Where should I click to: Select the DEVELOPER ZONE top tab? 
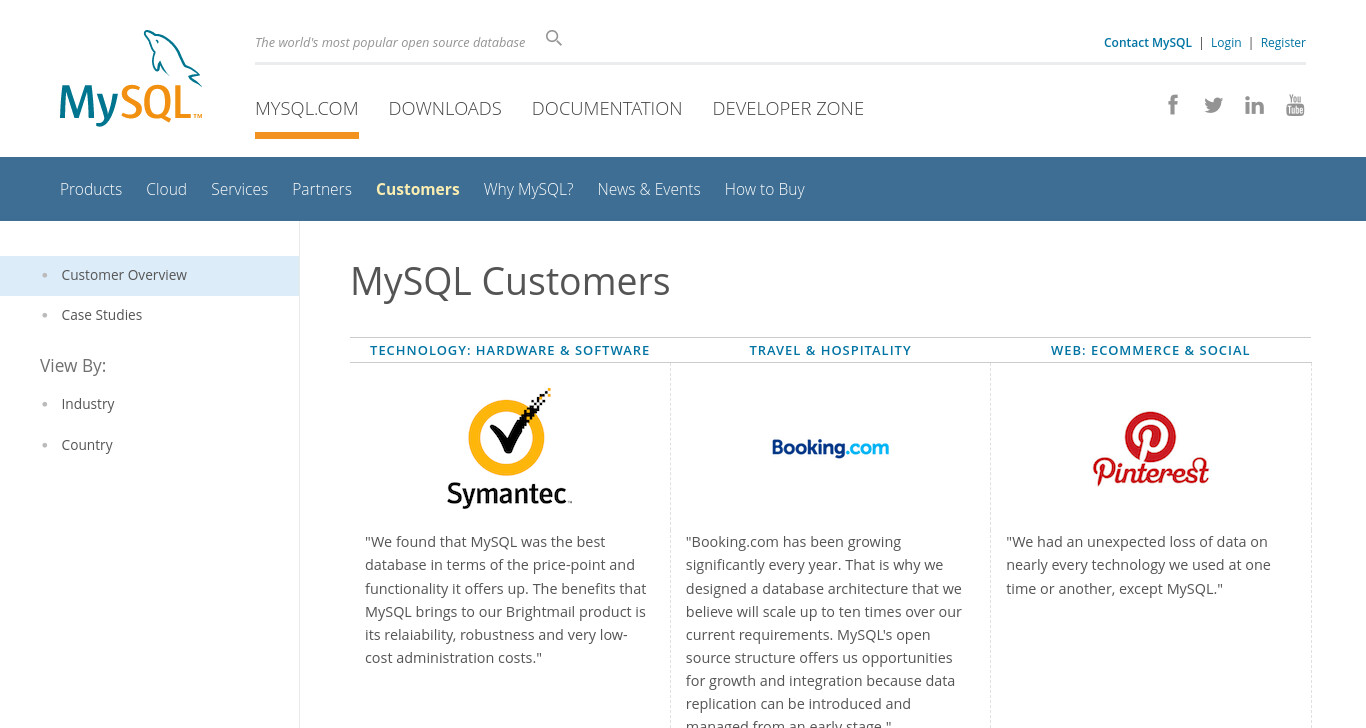(788, 108)
